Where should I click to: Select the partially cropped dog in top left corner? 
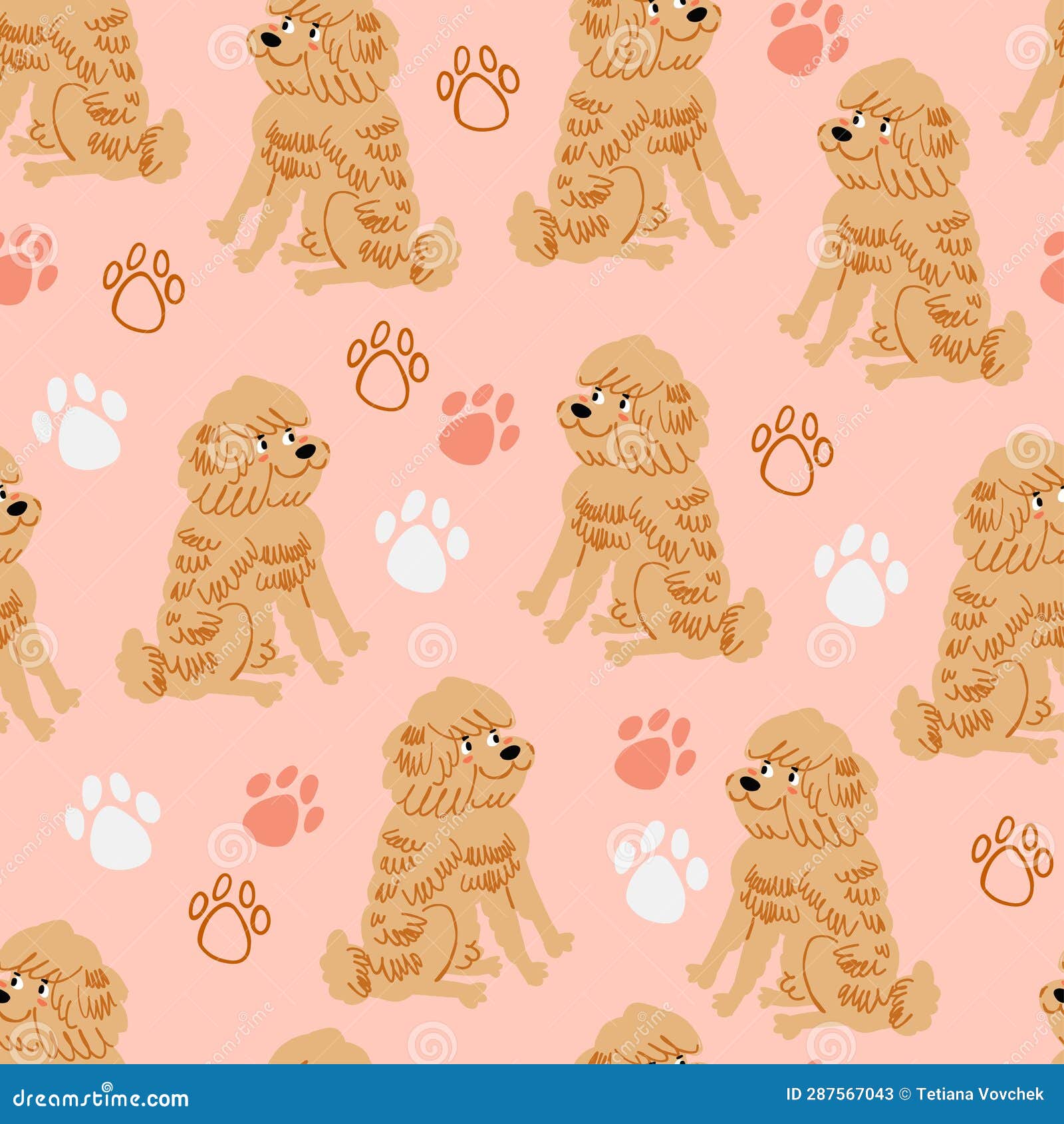pyautogui.click(x=86, y=100)
